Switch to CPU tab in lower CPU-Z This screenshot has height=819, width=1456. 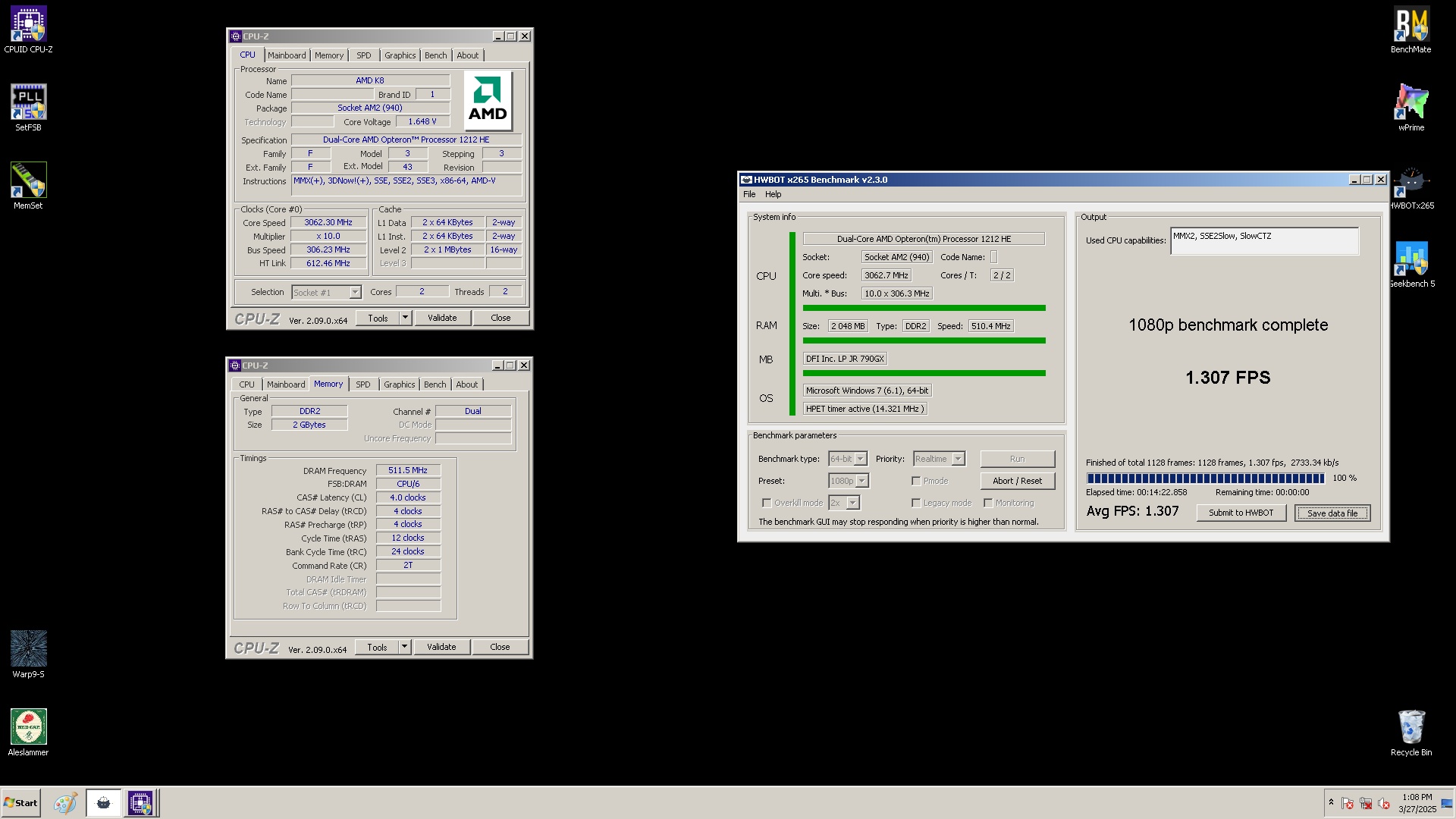coord(247,384)
